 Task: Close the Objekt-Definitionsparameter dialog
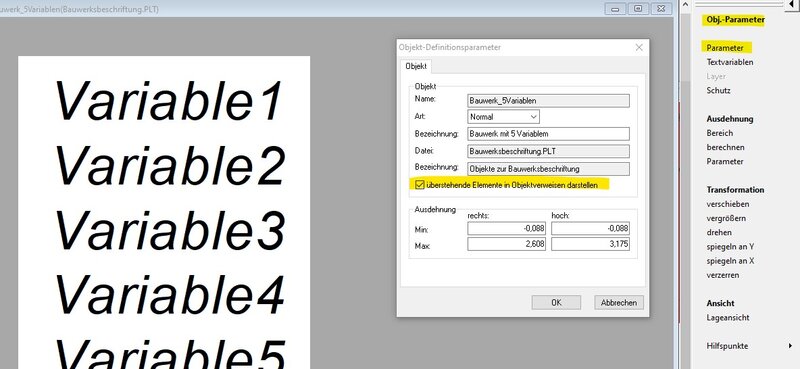tap(639, 47)
